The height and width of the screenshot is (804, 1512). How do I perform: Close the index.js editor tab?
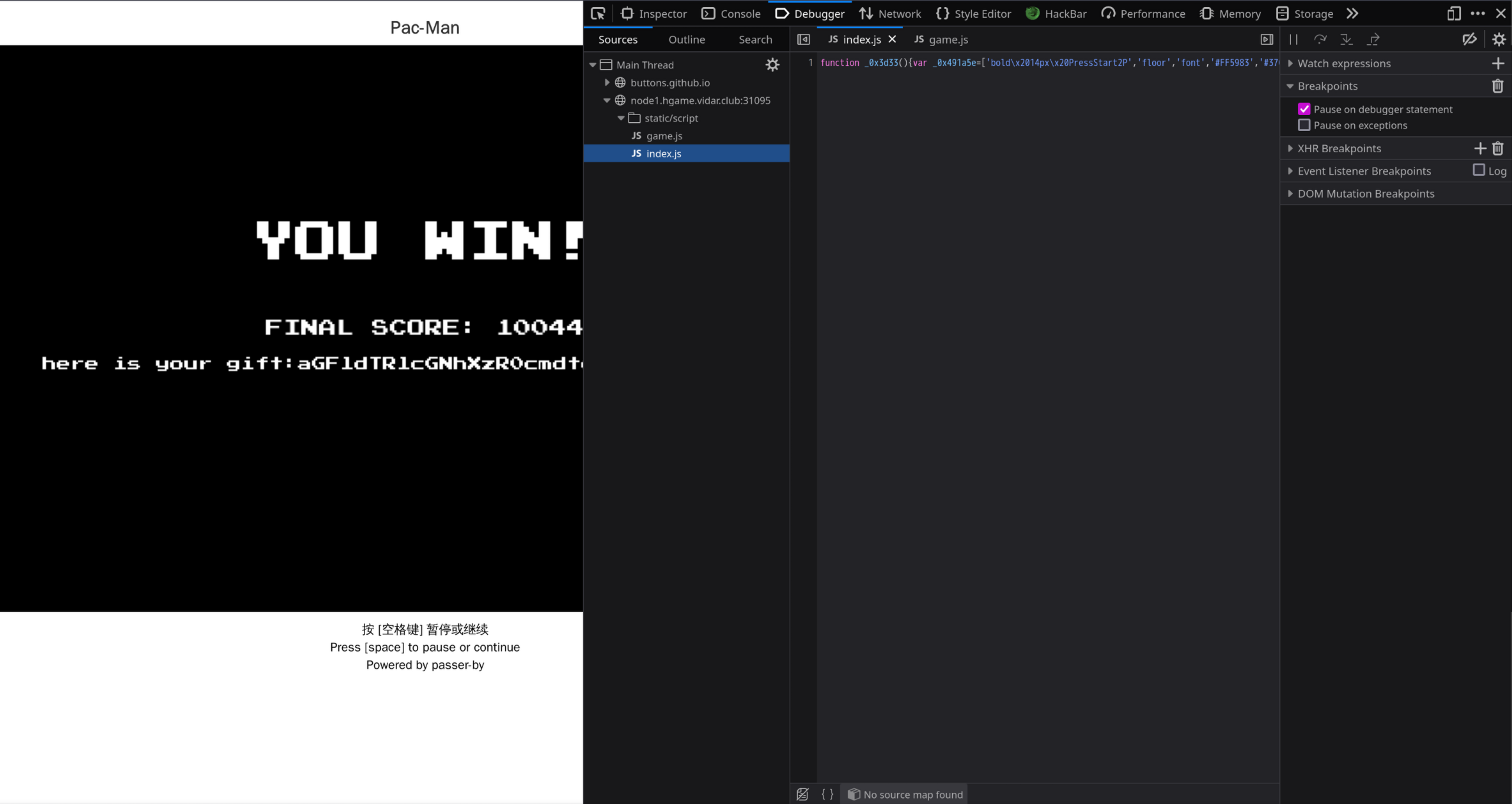892,39
